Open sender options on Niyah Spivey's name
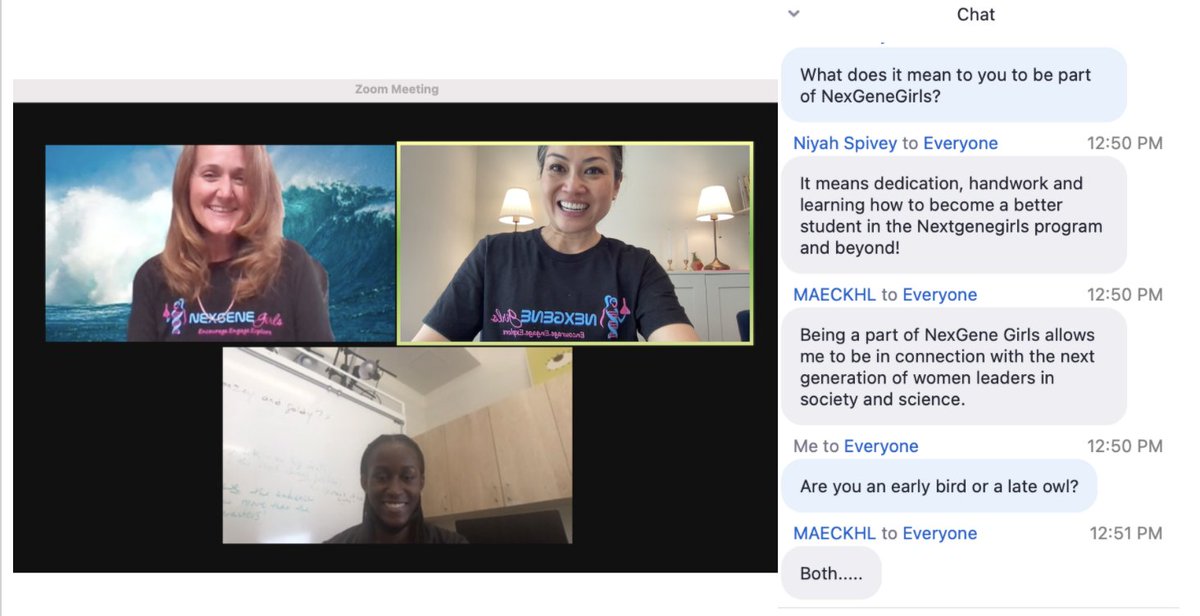The height and width of the screenshot is (616, 1200). 843,143
